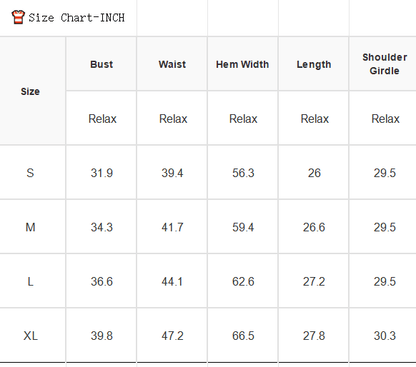The height and width of the screenshot is (367, 416).
Task: Click shoulder girdle "29.5" in M row
Action: click(385, 227)
